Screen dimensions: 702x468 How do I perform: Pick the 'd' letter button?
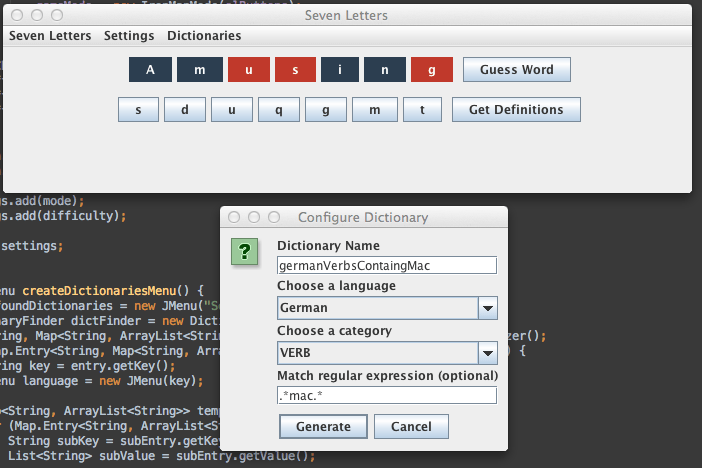[185, 110]
